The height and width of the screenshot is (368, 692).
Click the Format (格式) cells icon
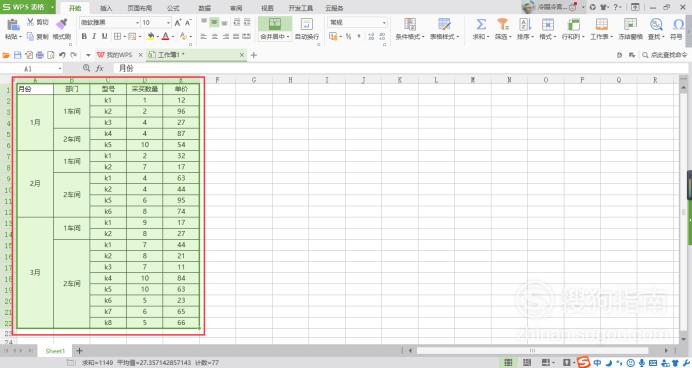(x=548, y=24)
